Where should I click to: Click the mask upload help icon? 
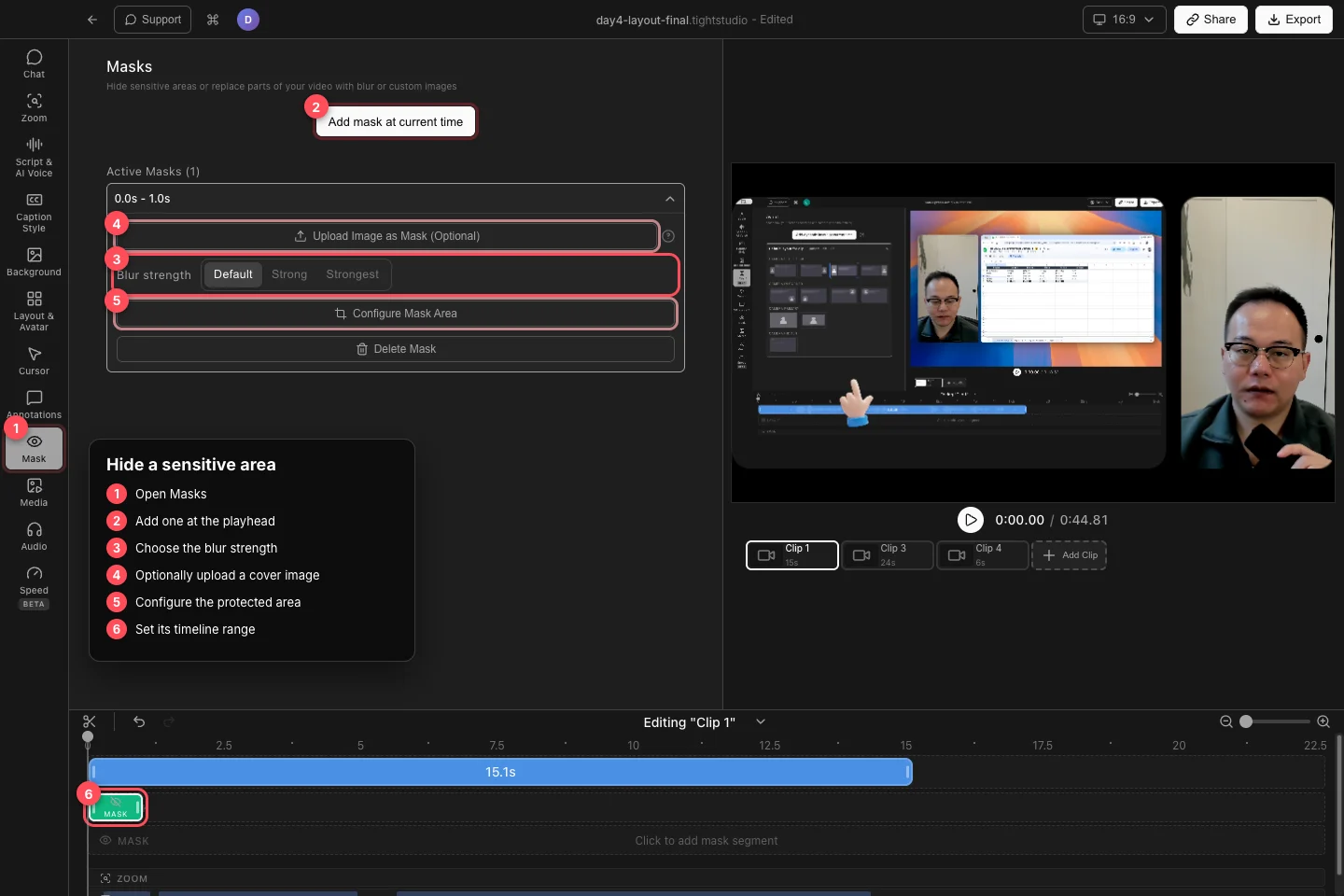pos(668,236)
